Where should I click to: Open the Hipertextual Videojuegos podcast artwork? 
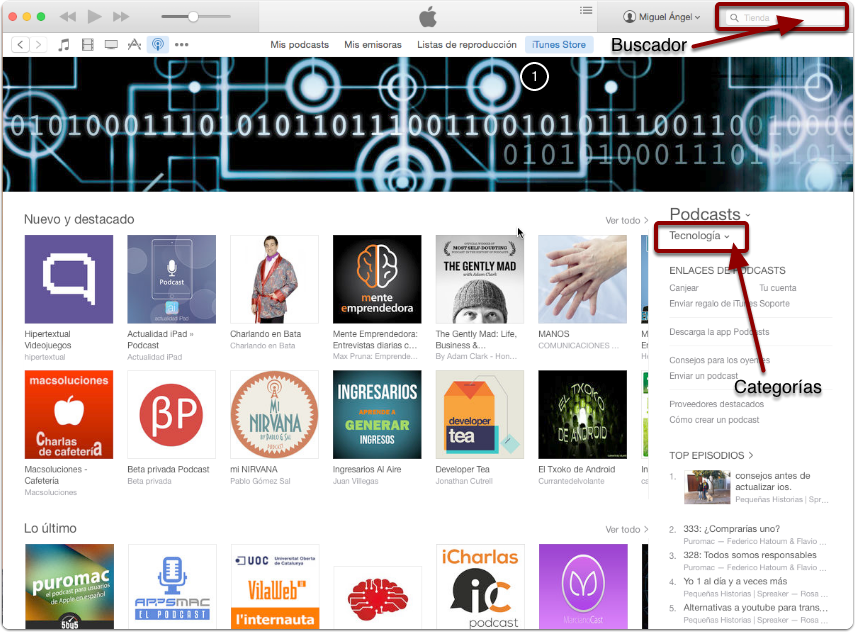(x=69, y=279)
